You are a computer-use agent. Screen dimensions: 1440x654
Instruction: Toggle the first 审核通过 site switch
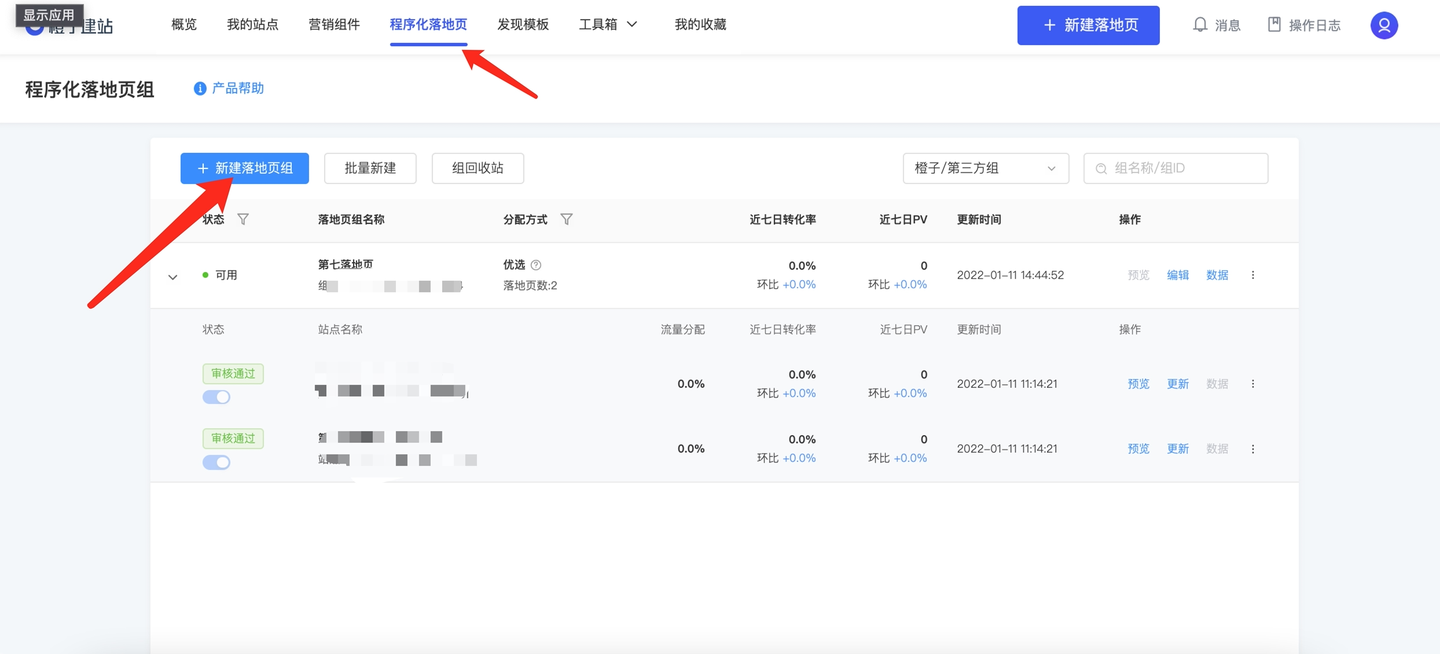216,397
